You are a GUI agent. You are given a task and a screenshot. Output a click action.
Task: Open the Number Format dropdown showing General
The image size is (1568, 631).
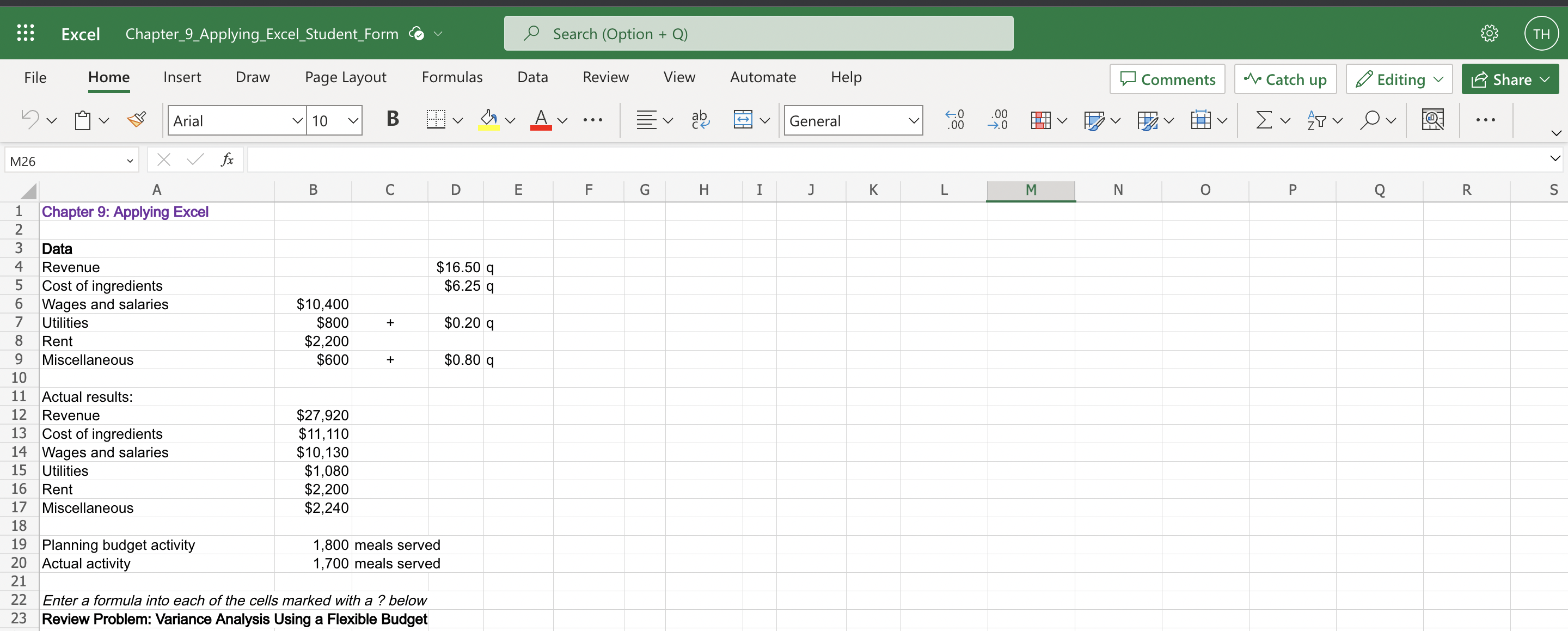852,120
